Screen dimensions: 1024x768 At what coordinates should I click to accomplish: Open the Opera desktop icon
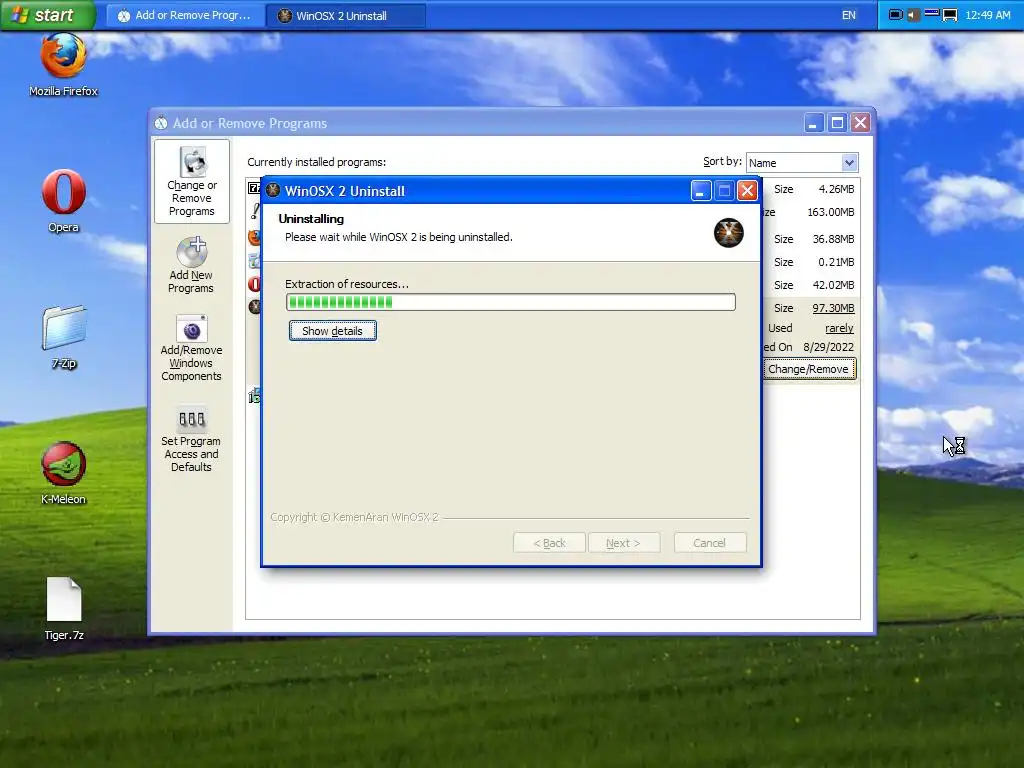(x=63, y=192)
